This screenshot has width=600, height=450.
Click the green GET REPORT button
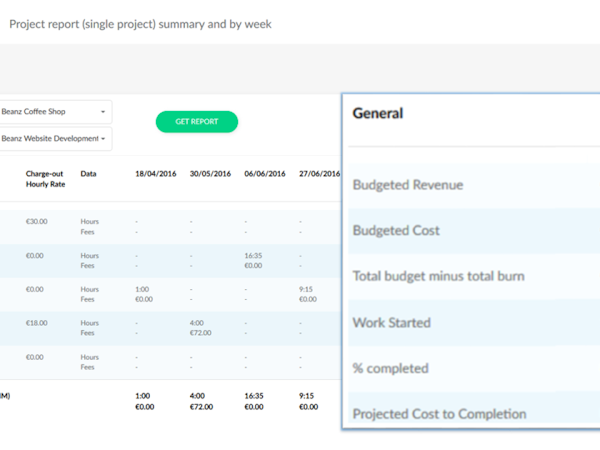(196, 122)
